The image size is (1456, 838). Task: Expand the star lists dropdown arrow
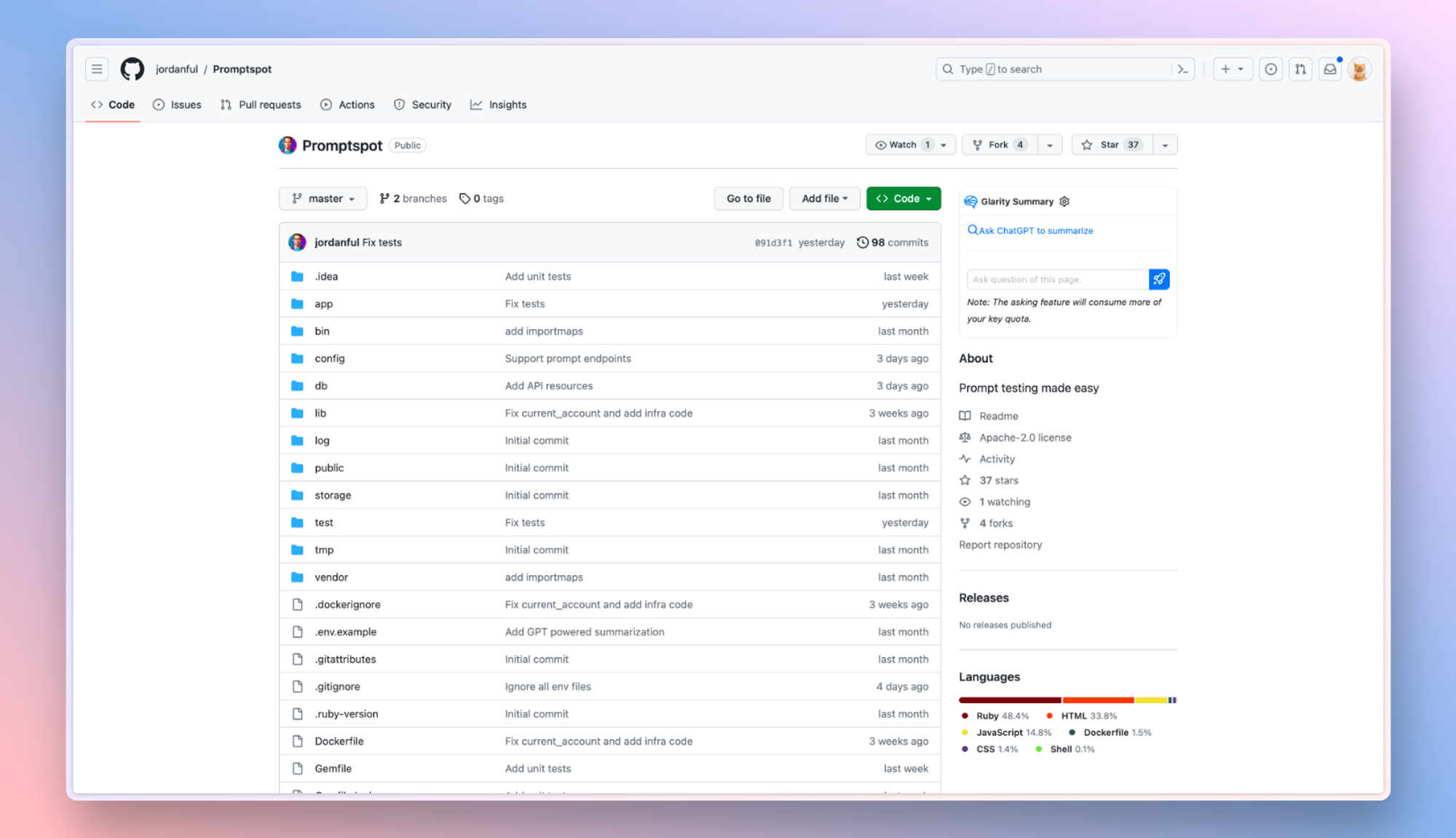[x=1165, y=145]
